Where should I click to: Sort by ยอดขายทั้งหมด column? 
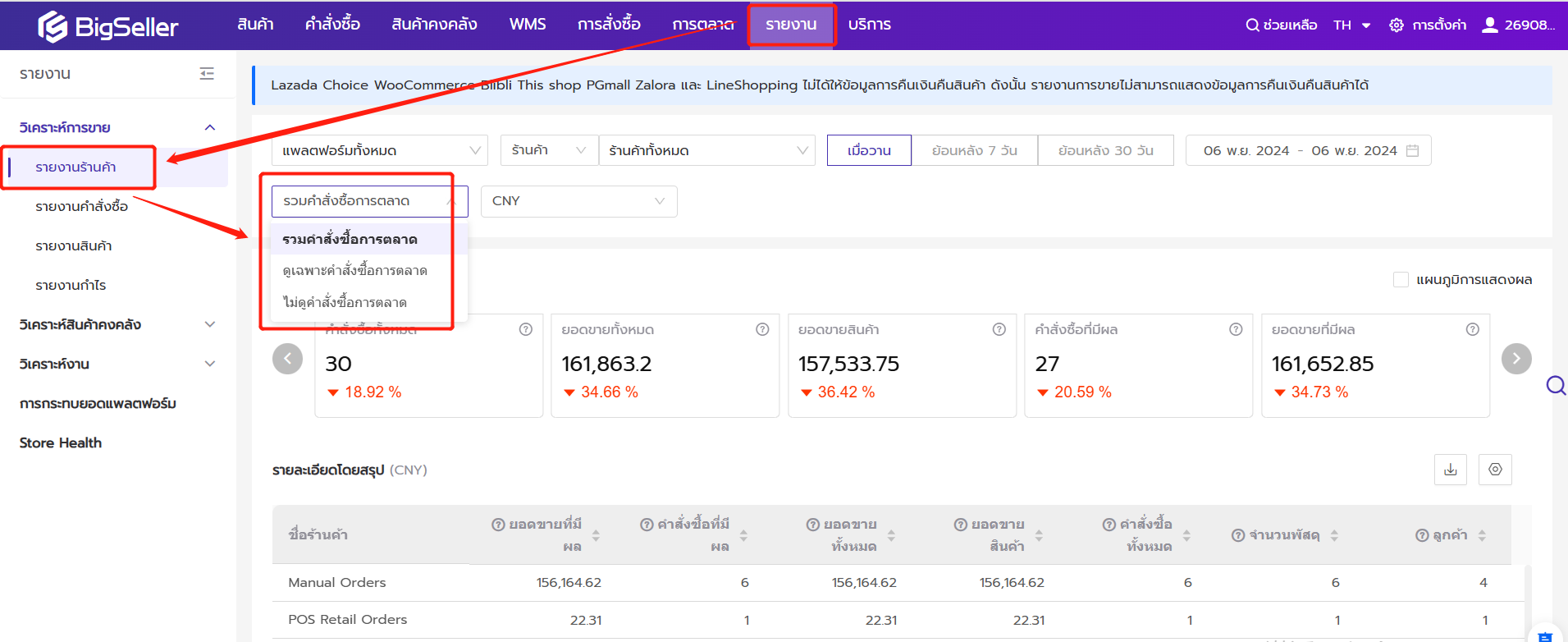pos(891,535)
